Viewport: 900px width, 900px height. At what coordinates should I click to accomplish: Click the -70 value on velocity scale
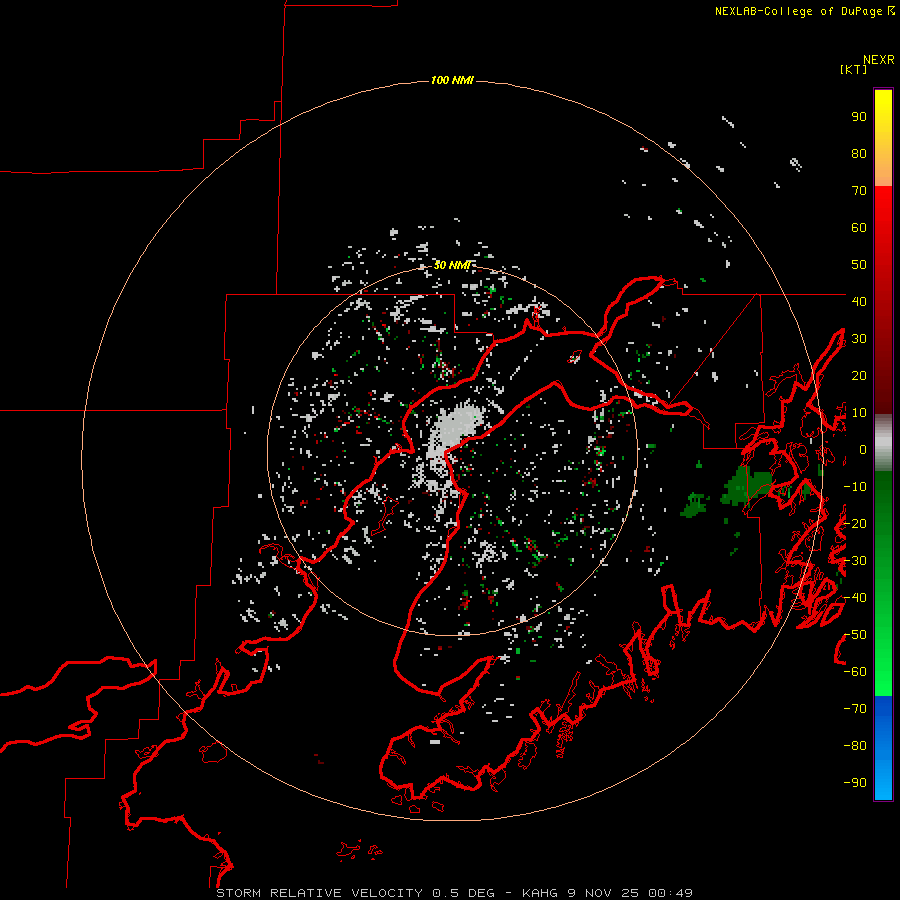[x=855, y=708]
